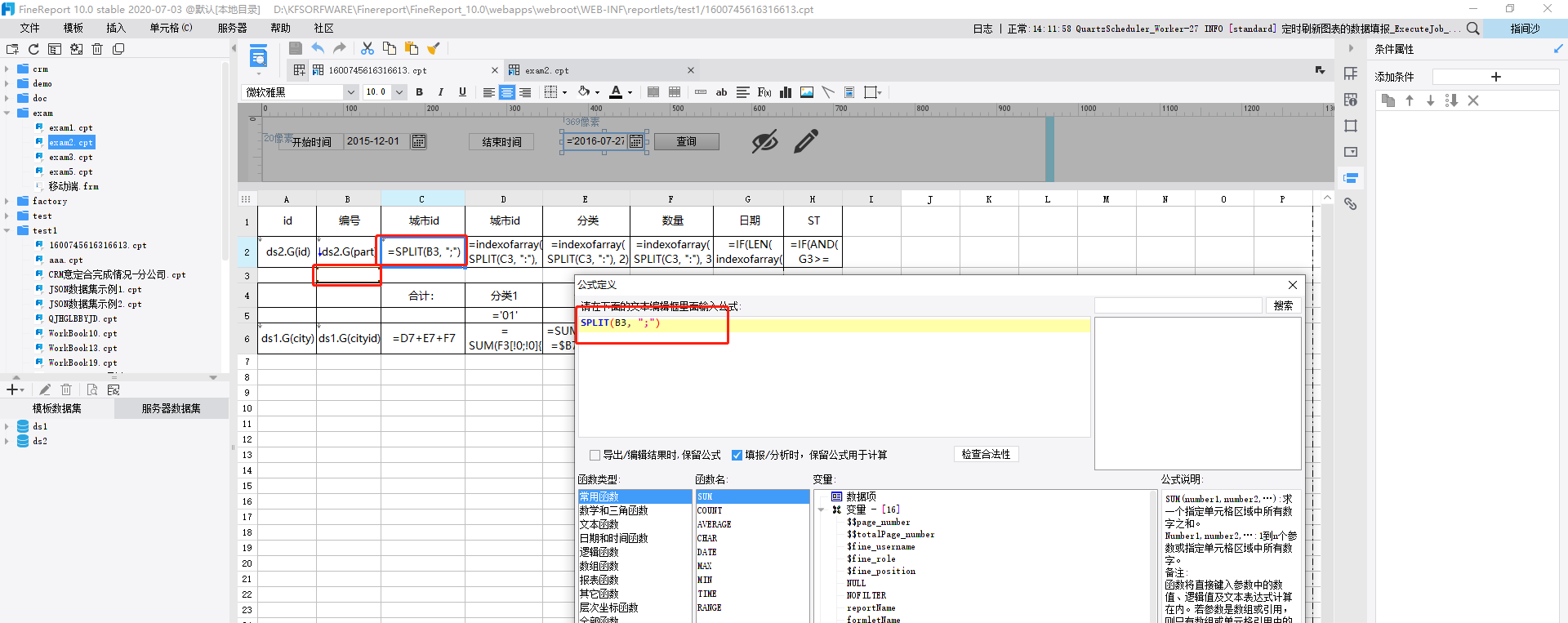The image size is (1568, 623).
Task: Click the hyperlink icon in right sidebar
Action: [1351, 204]
